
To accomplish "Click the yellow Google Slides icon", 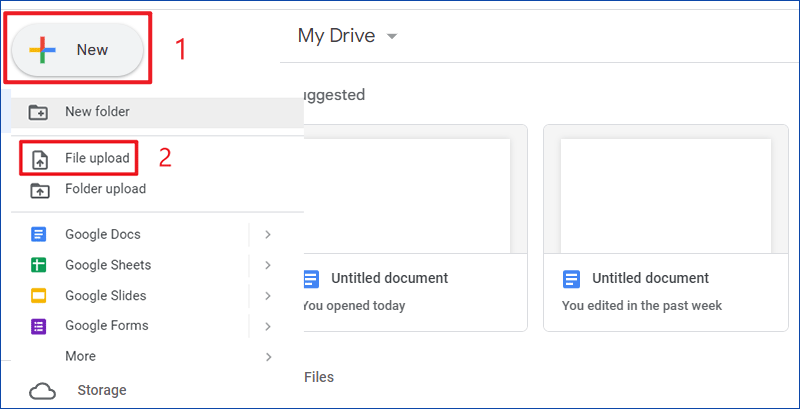I will coord(39,296).
